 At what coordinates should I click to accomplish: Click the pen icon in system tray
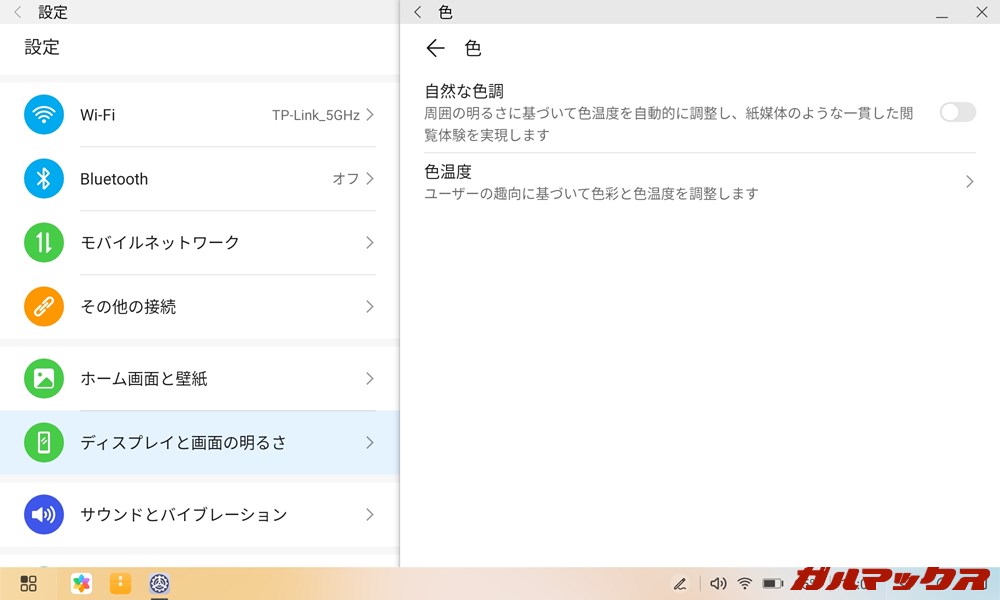pyautogui.click(x=680, y=584)
